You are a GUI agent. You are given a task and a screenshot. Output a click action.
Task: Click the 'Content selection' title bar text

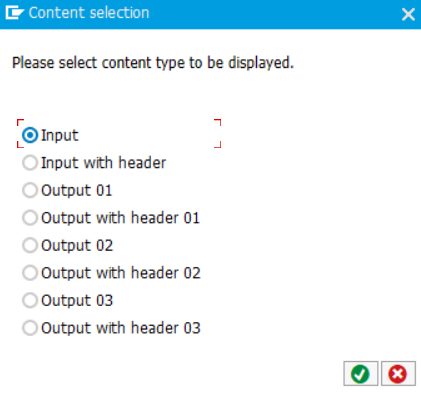point(89,13)
